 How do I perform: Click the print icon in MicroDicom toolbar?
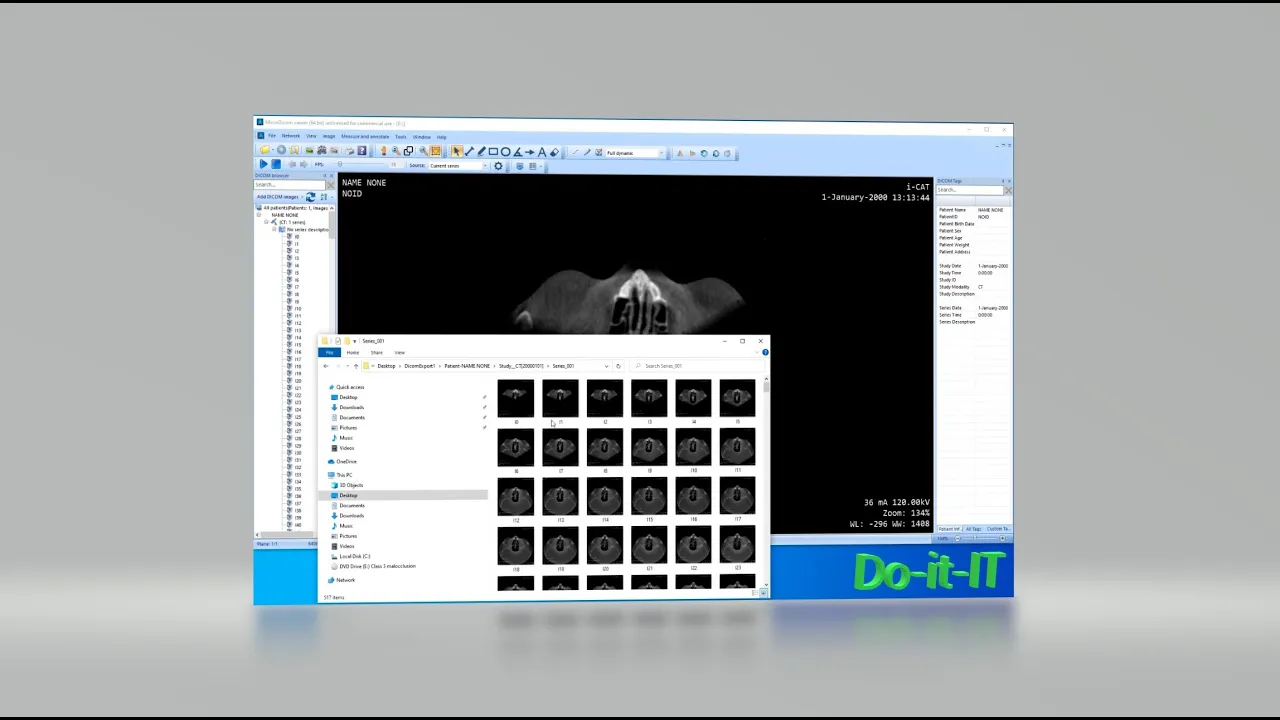[x=349, y=151]
